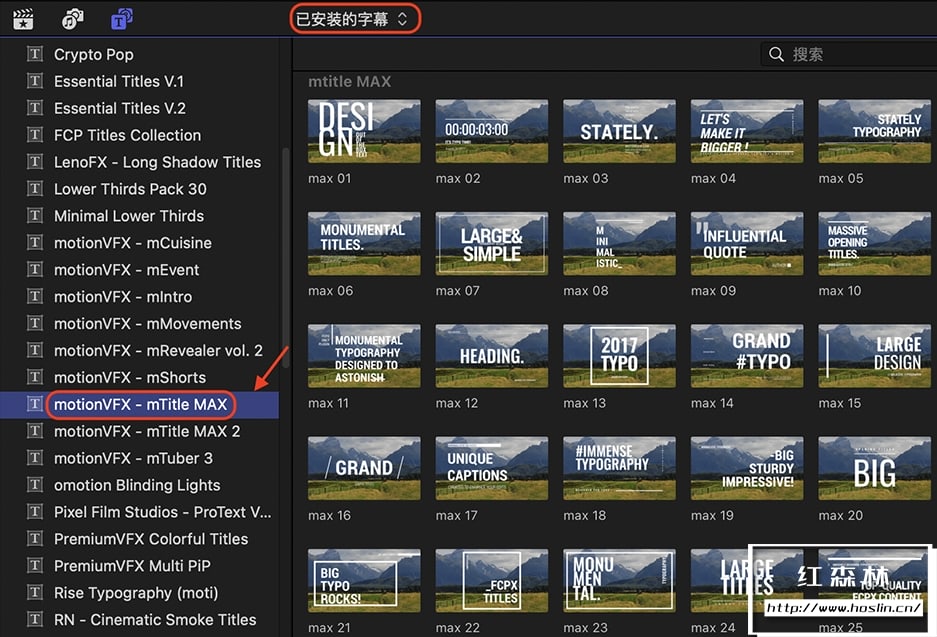Choose max 09 Influential Quote thumbnail
Viewport: 937px width, 637px height.
coord(747,243)
